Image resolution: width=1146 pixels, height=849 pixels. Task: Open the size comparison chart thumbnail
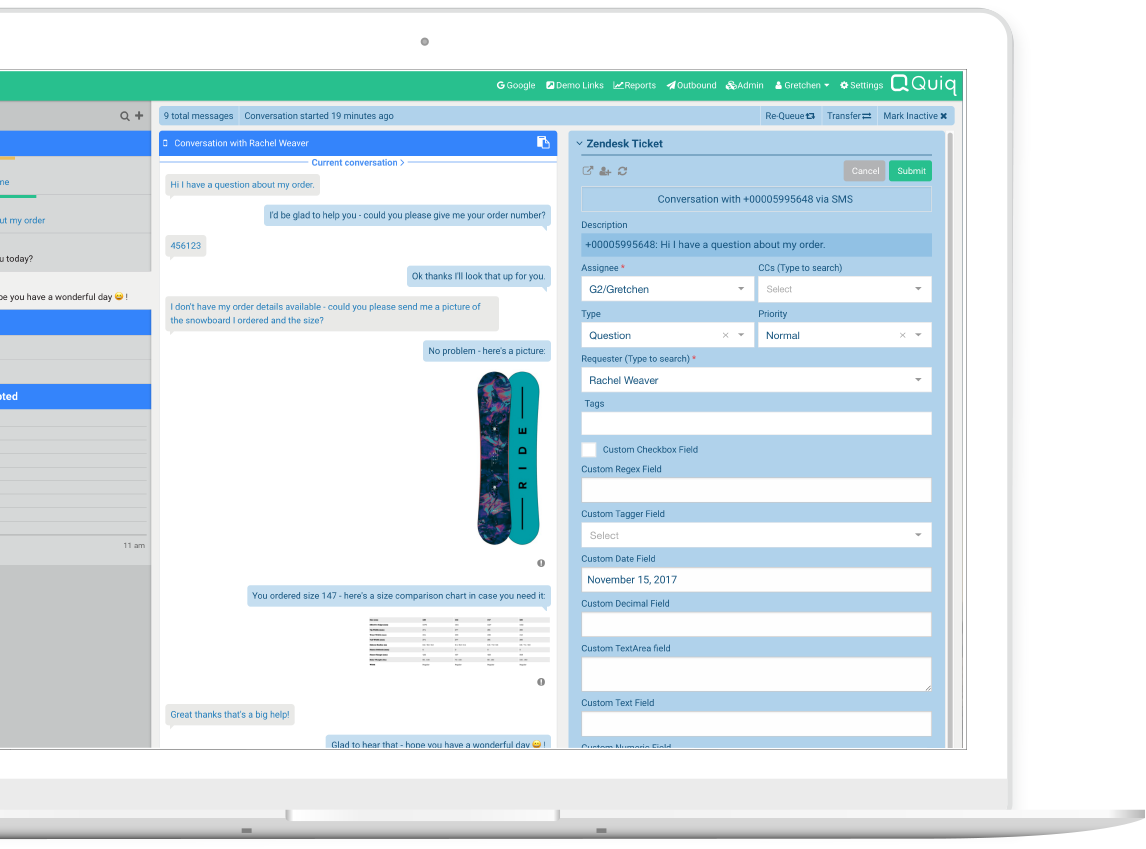point(459,642)
